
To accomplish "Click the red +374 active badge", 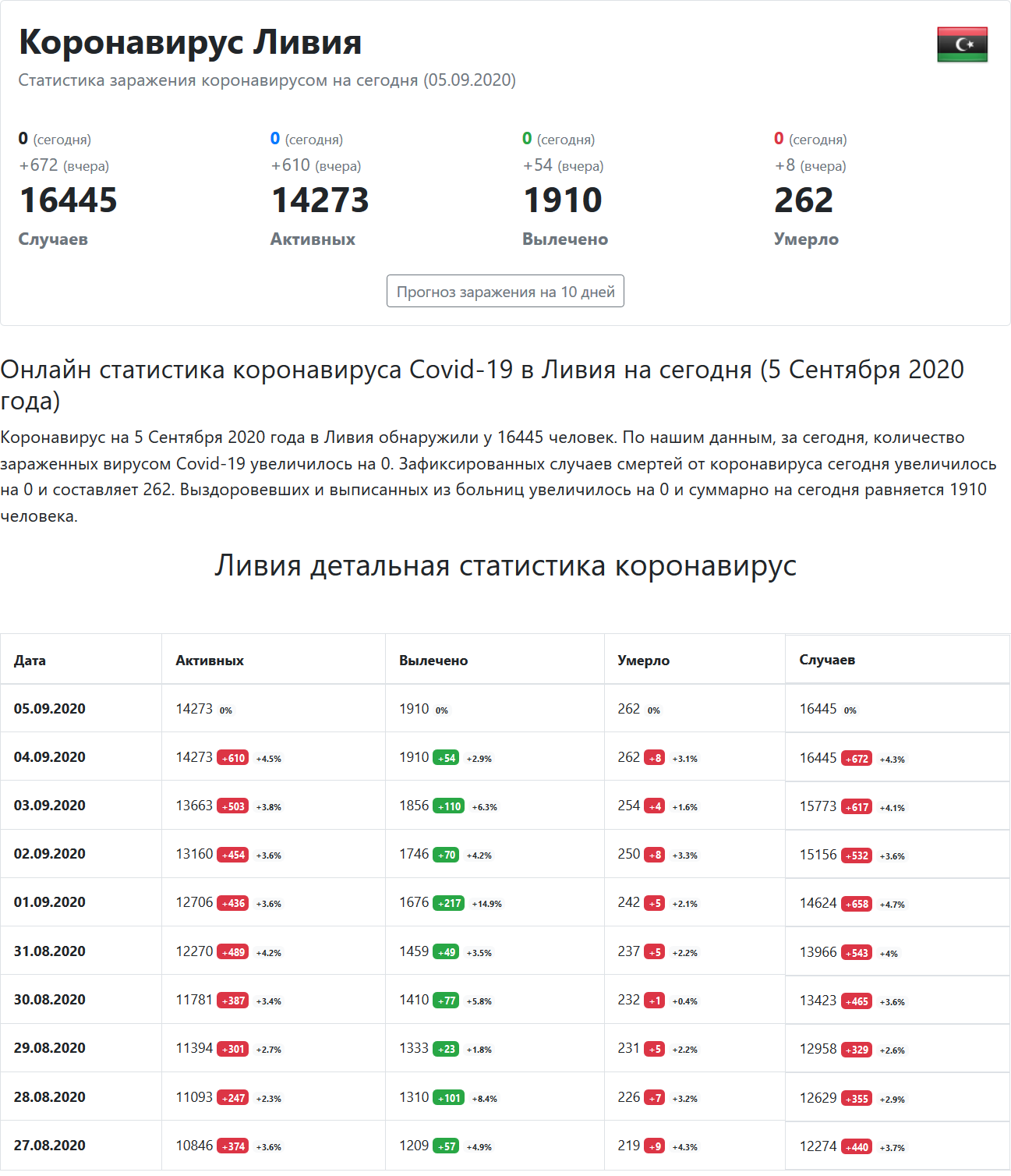I will tap(232, 1146).
